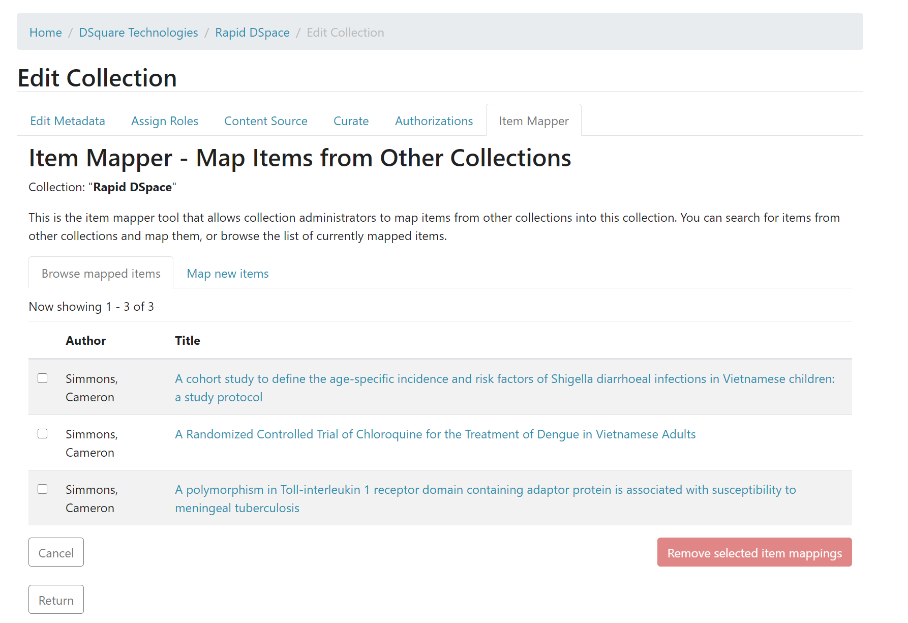This screenshot has width=908, height=623.
Task: Open the Curate tab
Action: click(x=351, y=121)
